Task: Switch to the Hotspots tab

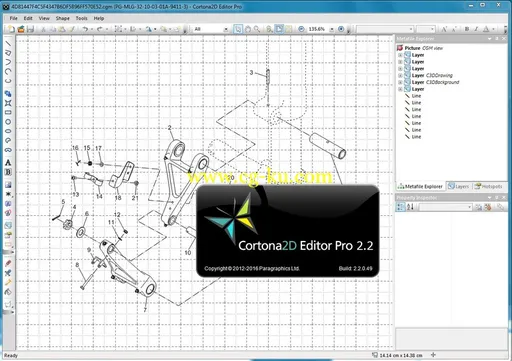Action: (489, 186)
